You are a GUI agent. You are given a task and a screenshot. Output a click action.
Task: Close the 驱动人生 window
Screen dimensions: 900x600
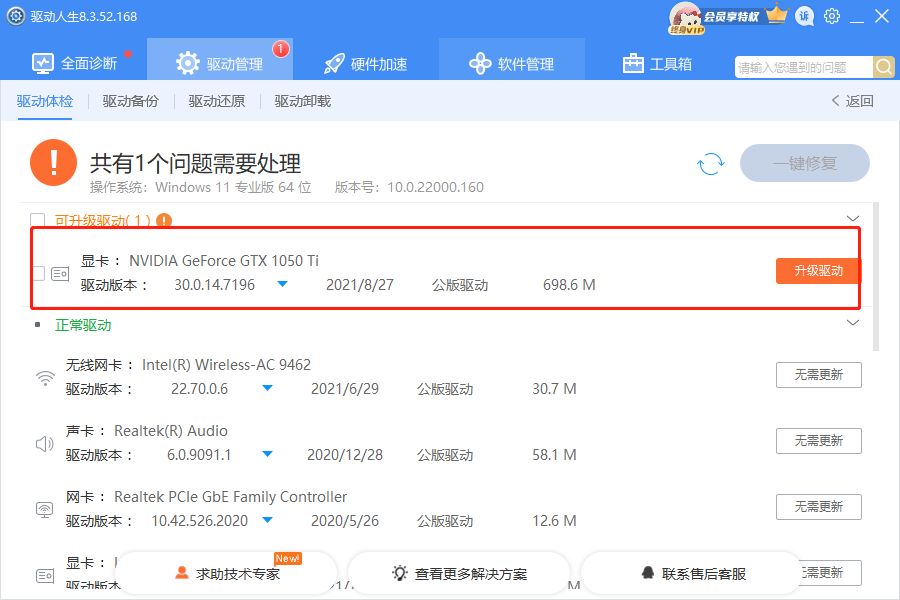(882, 16)
